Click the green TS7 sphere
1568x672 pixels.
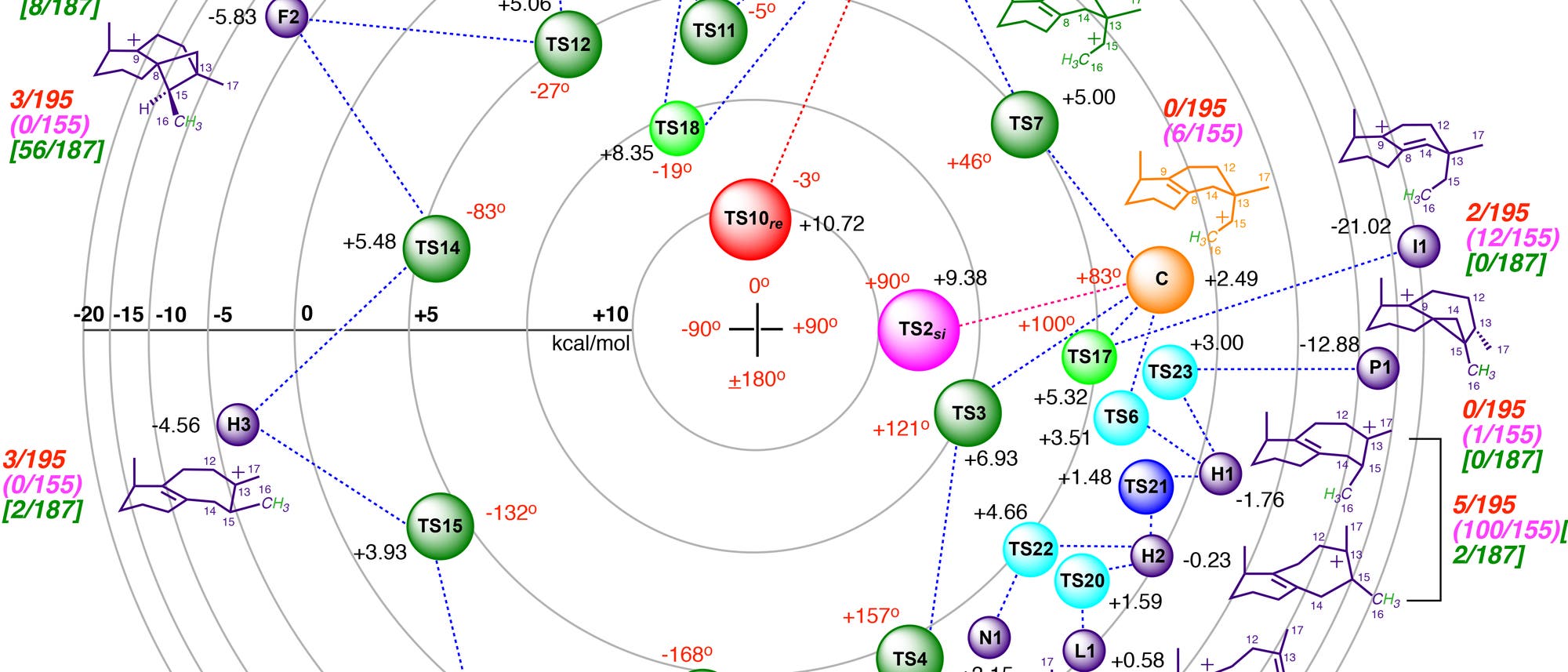point(1025,124)
